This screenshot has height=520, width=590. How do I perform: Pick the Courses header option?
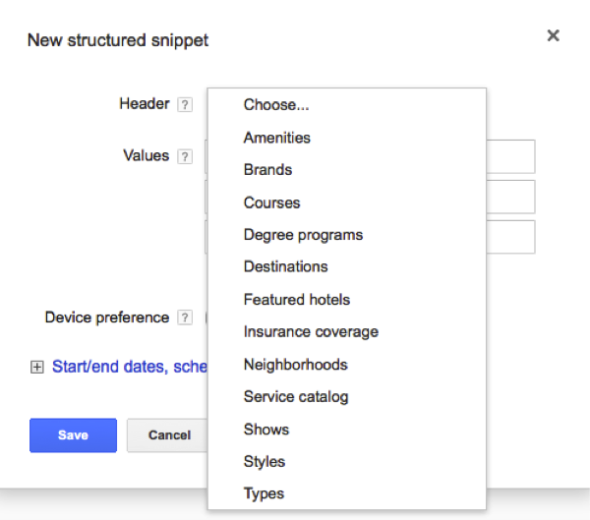[x=347, y=203]
